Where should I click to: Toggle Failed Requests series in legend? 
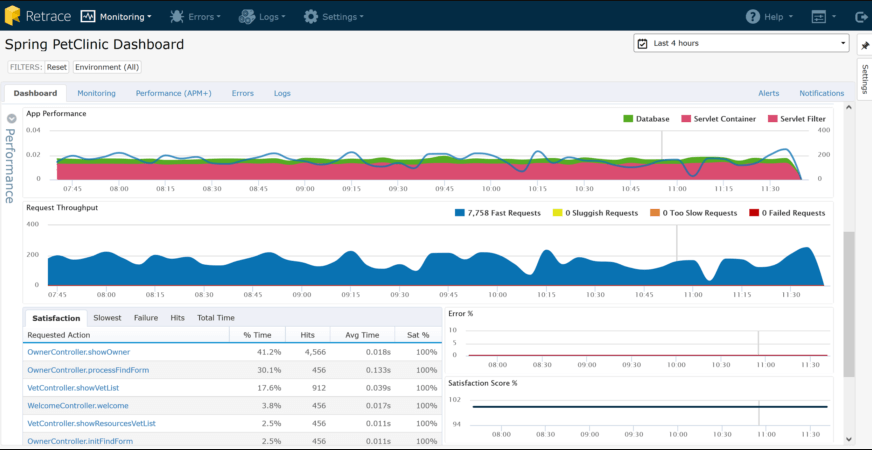(793, 213)
